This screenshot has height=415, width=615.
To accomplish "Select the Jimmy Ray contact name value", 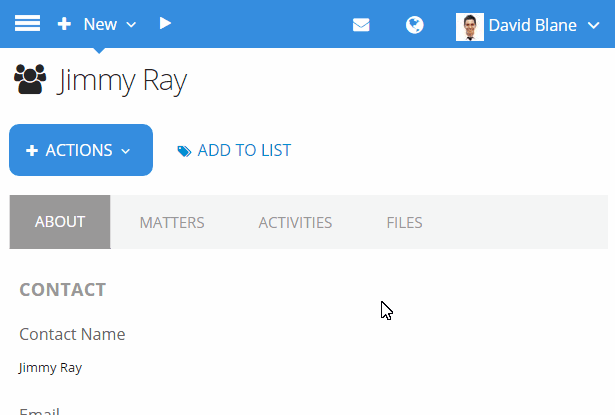I will (x=50, y=368).
